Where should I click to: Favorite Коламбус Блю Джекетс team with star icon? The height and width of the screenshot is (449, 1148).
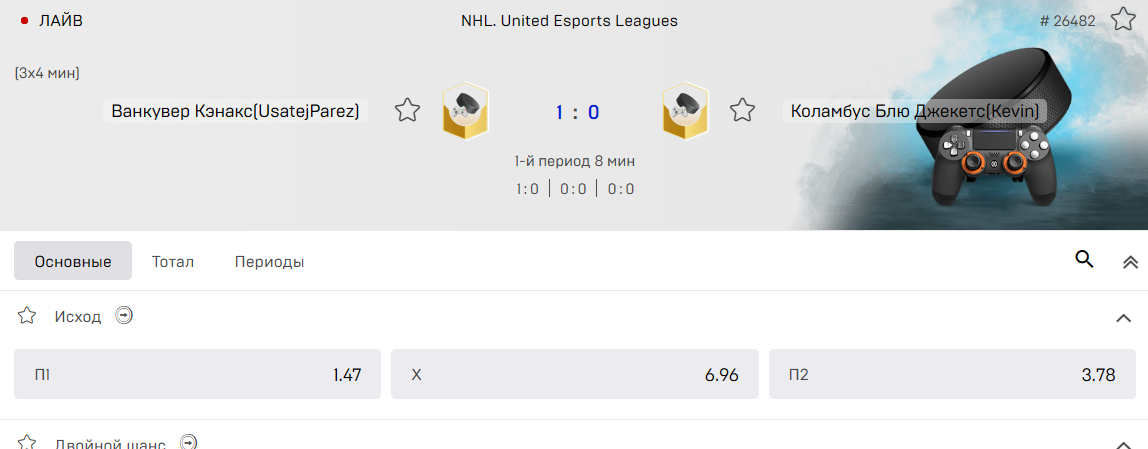(742, 111)
